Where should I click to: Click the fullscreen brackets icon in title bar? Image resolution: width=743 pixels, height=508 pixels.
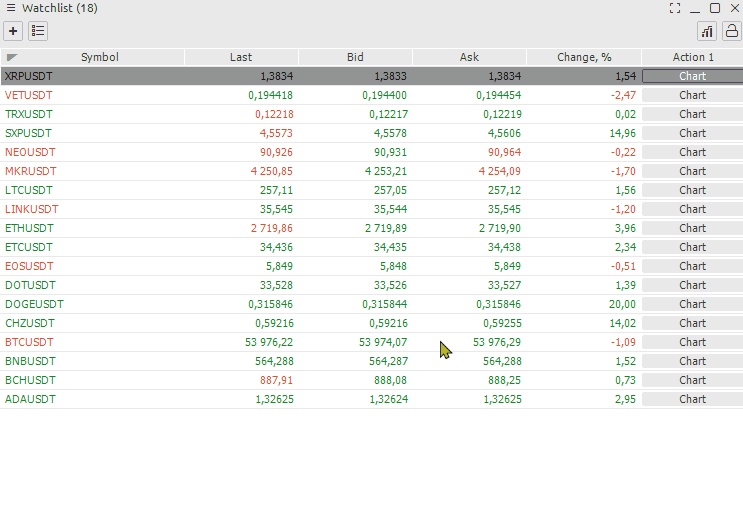tap(675, 8)
